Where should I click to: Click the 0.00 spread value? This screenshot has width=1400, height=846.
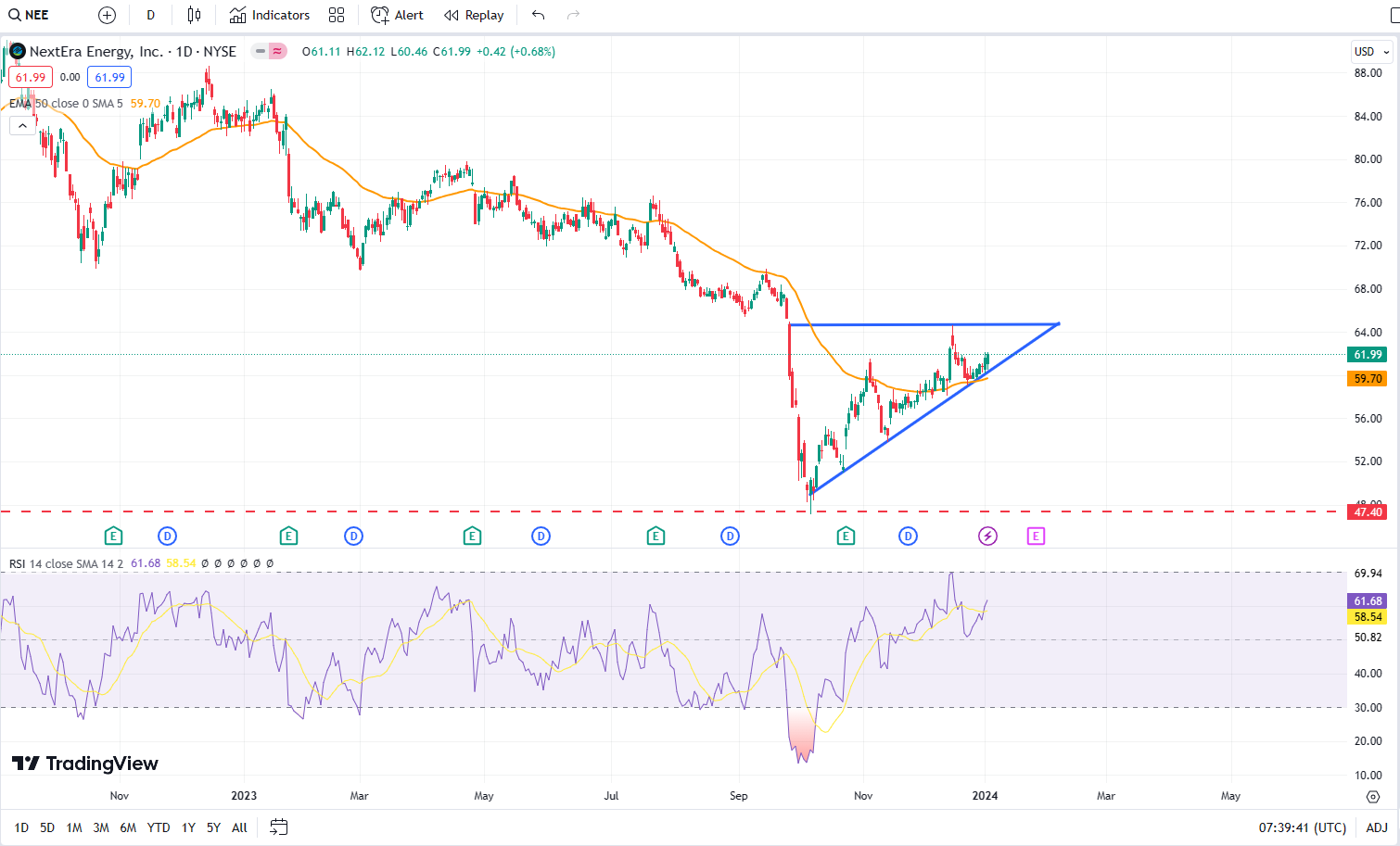[x=70, y=78]
